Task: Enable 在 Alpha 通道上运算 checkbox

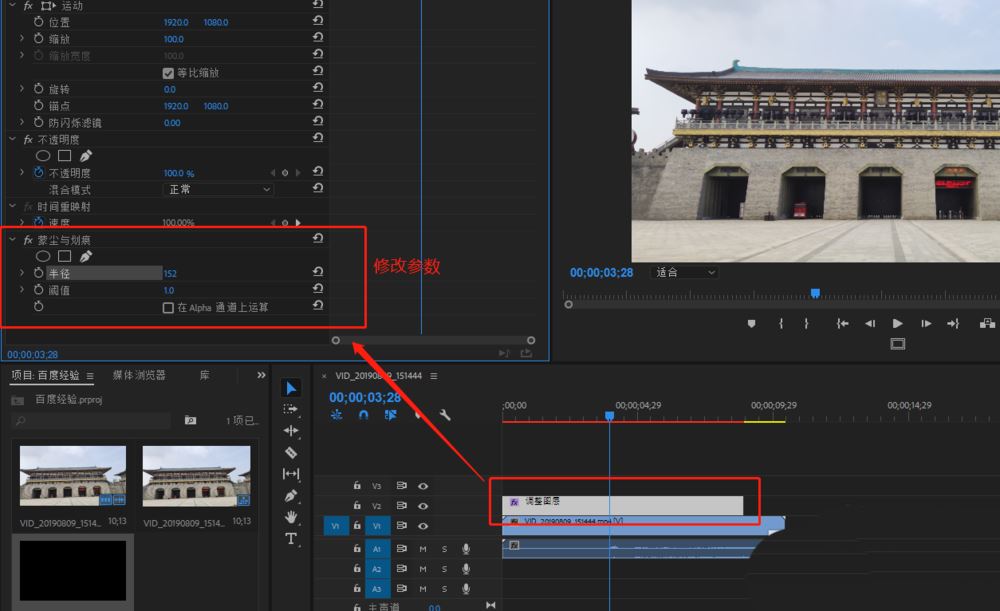Action: tap(168, 308)
